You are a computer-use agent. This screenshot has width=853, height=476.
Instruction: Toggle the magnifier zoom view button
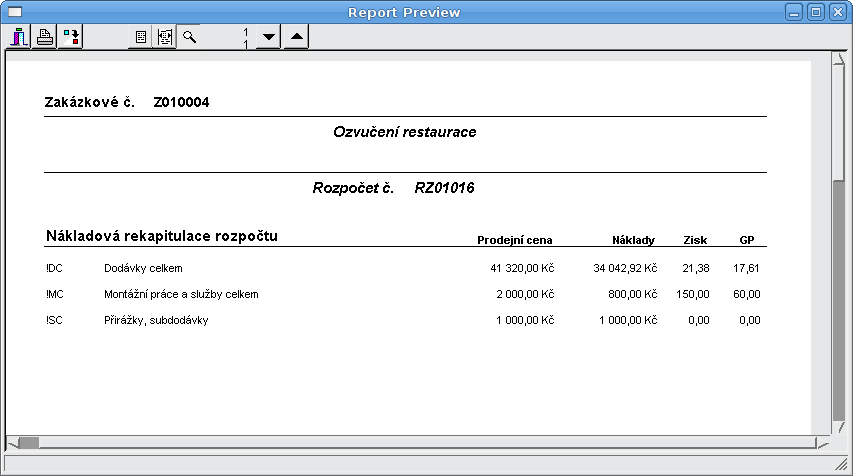(188, 37)
